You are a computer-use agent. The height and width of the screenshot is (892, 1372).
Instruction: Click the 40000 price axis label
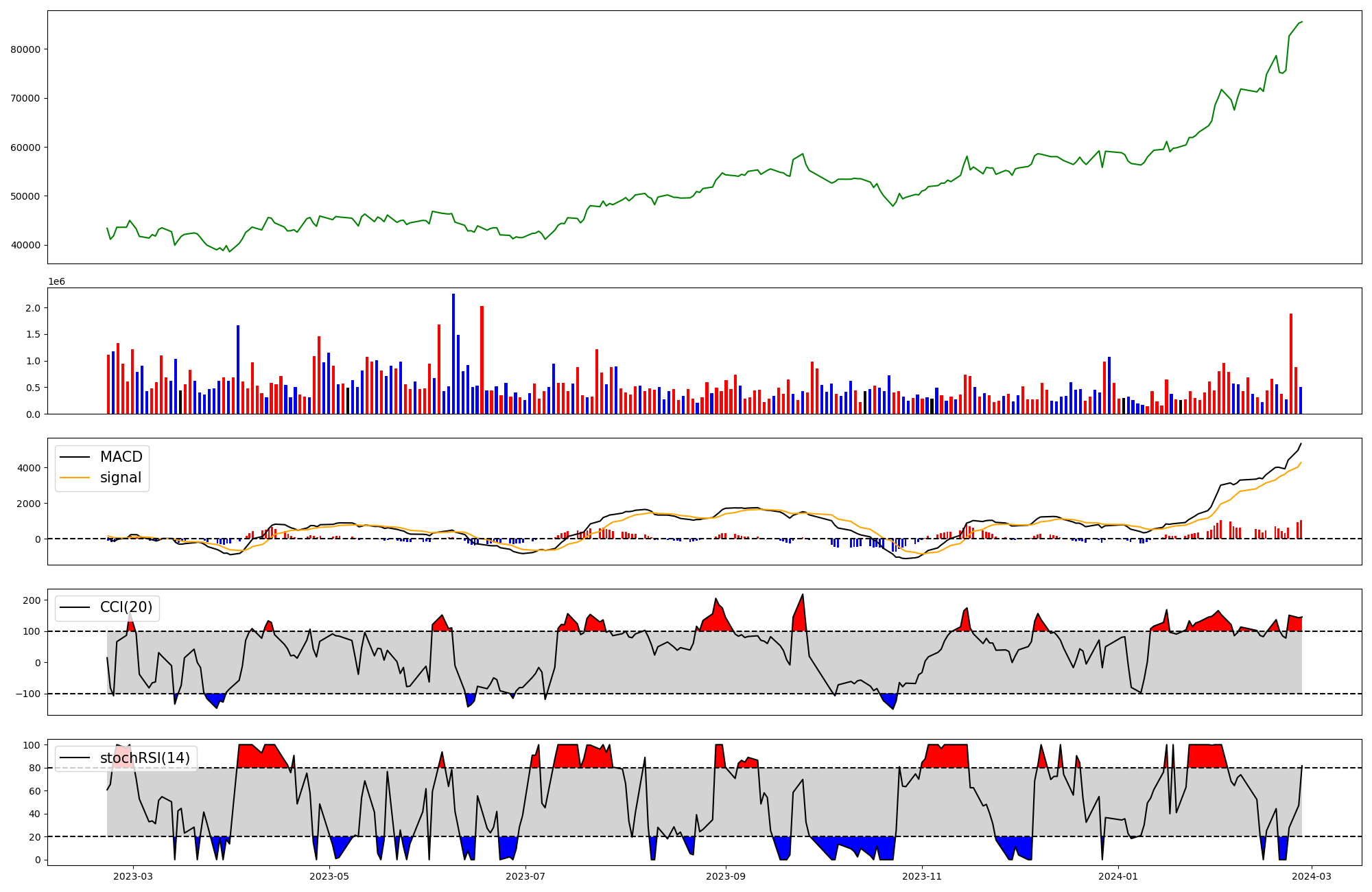tap(25, 246)
